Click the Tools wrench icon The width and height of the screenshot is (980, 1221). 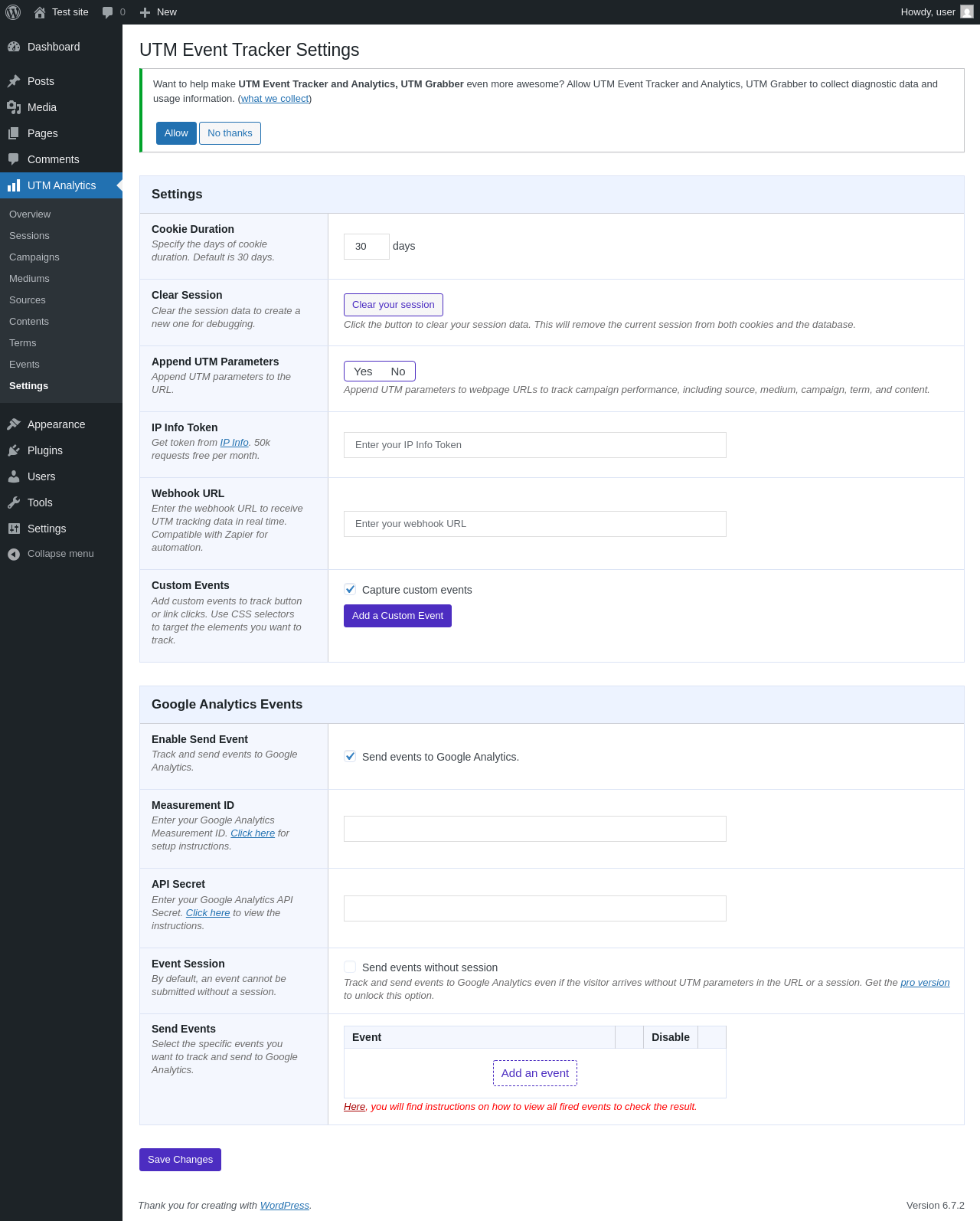(x=14, y=502)
